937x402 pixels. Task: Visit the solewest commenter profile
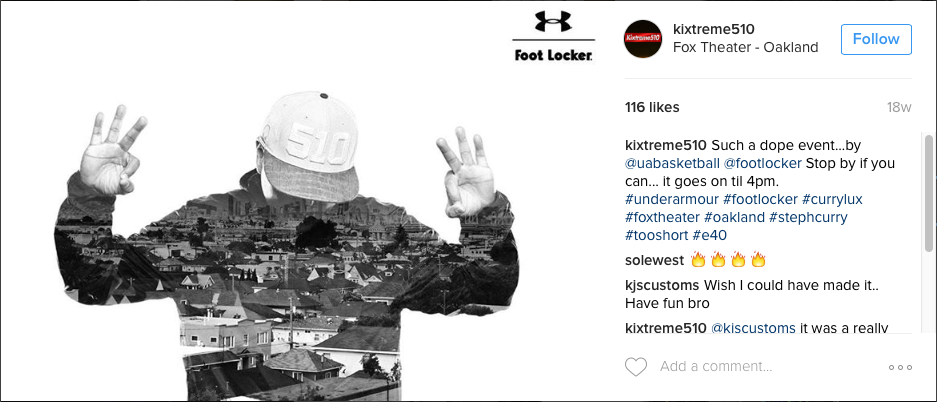[653, 260]
